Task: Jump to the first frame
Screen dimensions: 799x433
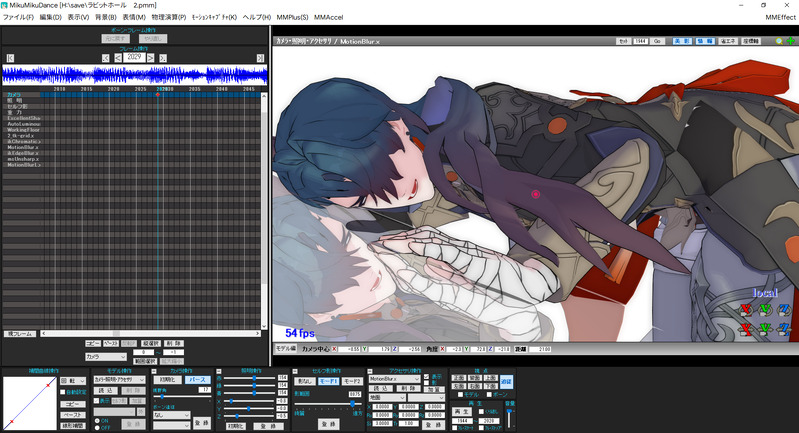Action: click(10, 58)
